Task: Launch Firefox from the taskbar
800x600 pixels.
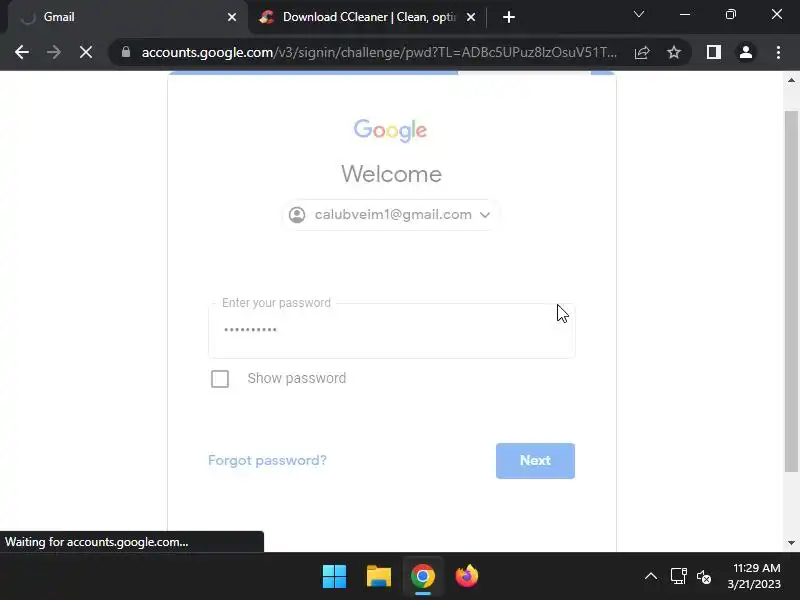Action: point(466,577)
